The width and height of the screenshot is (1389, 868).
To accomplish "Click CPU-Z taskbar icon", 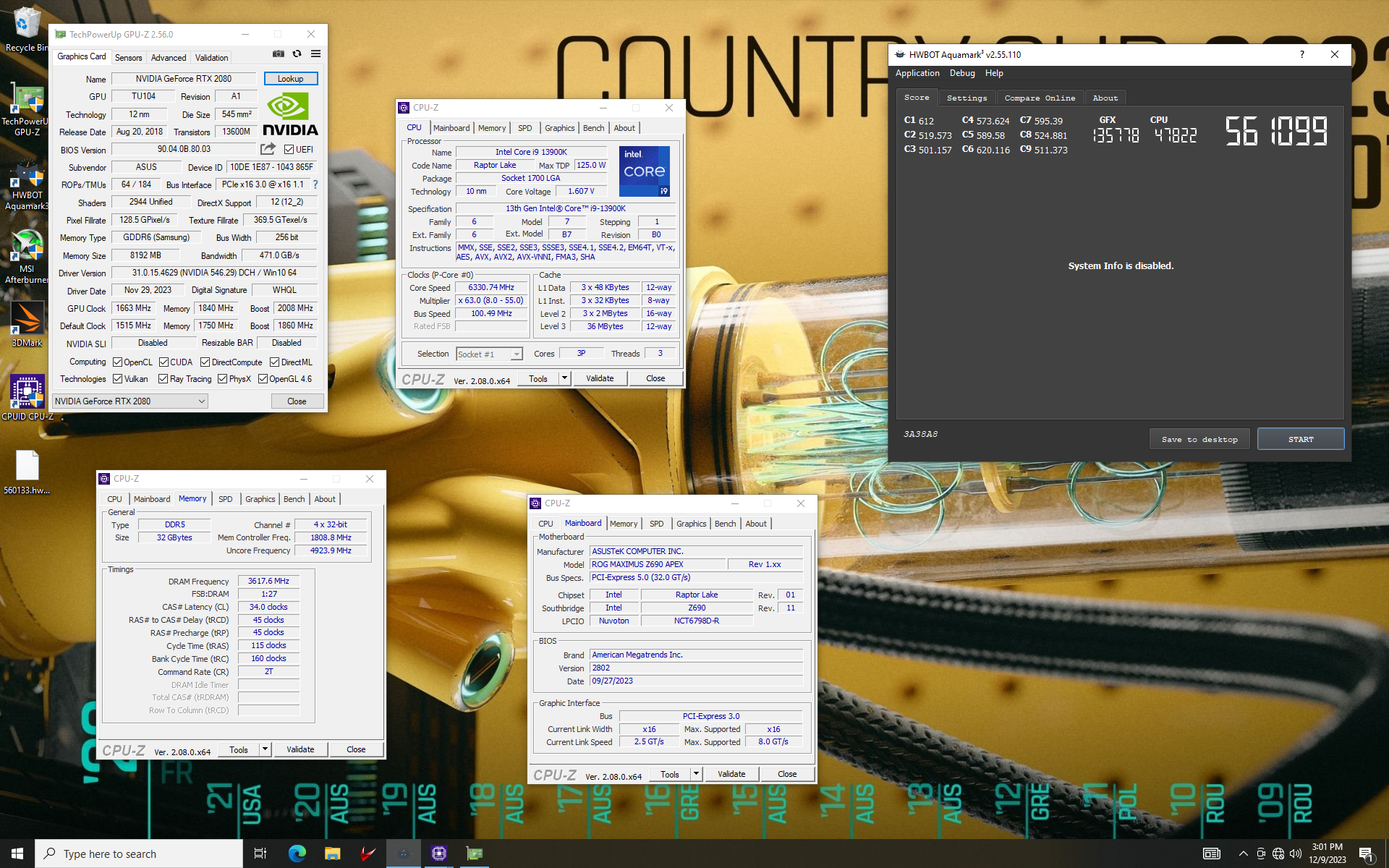I will pyautogui.click(x=438, y=854).
